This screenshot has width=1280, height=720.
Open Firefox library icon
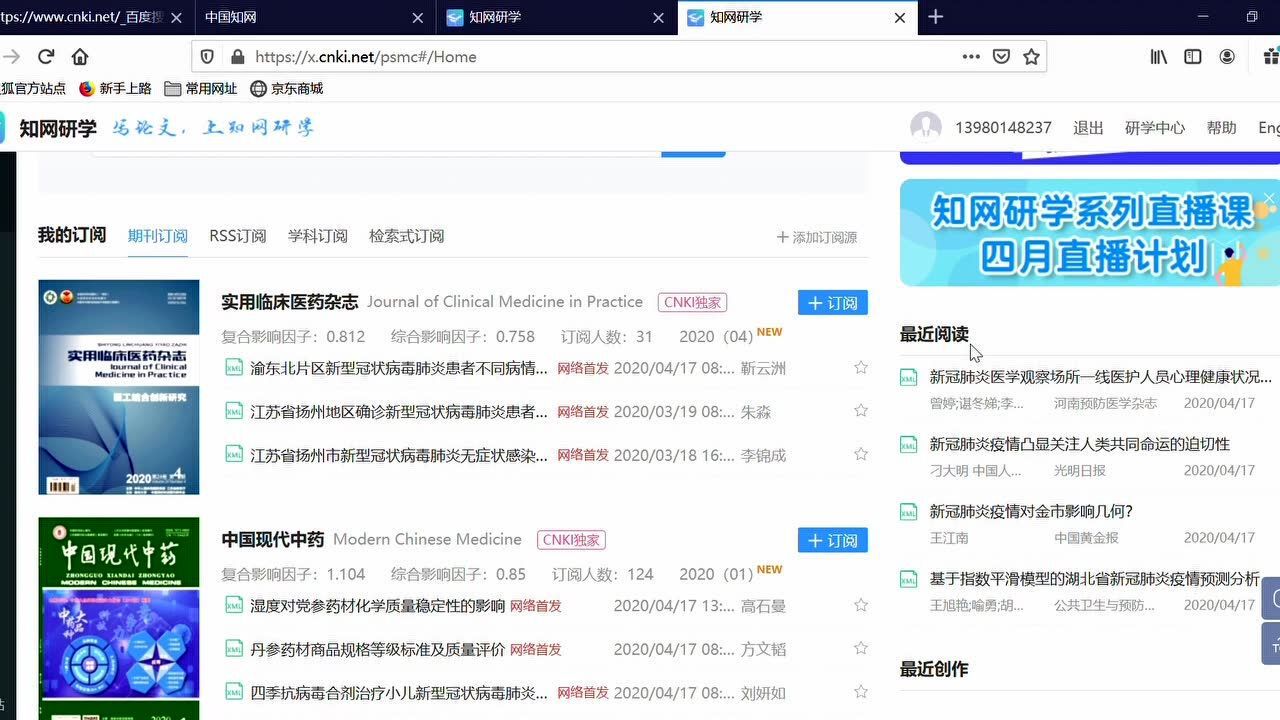coord(1159,57)
